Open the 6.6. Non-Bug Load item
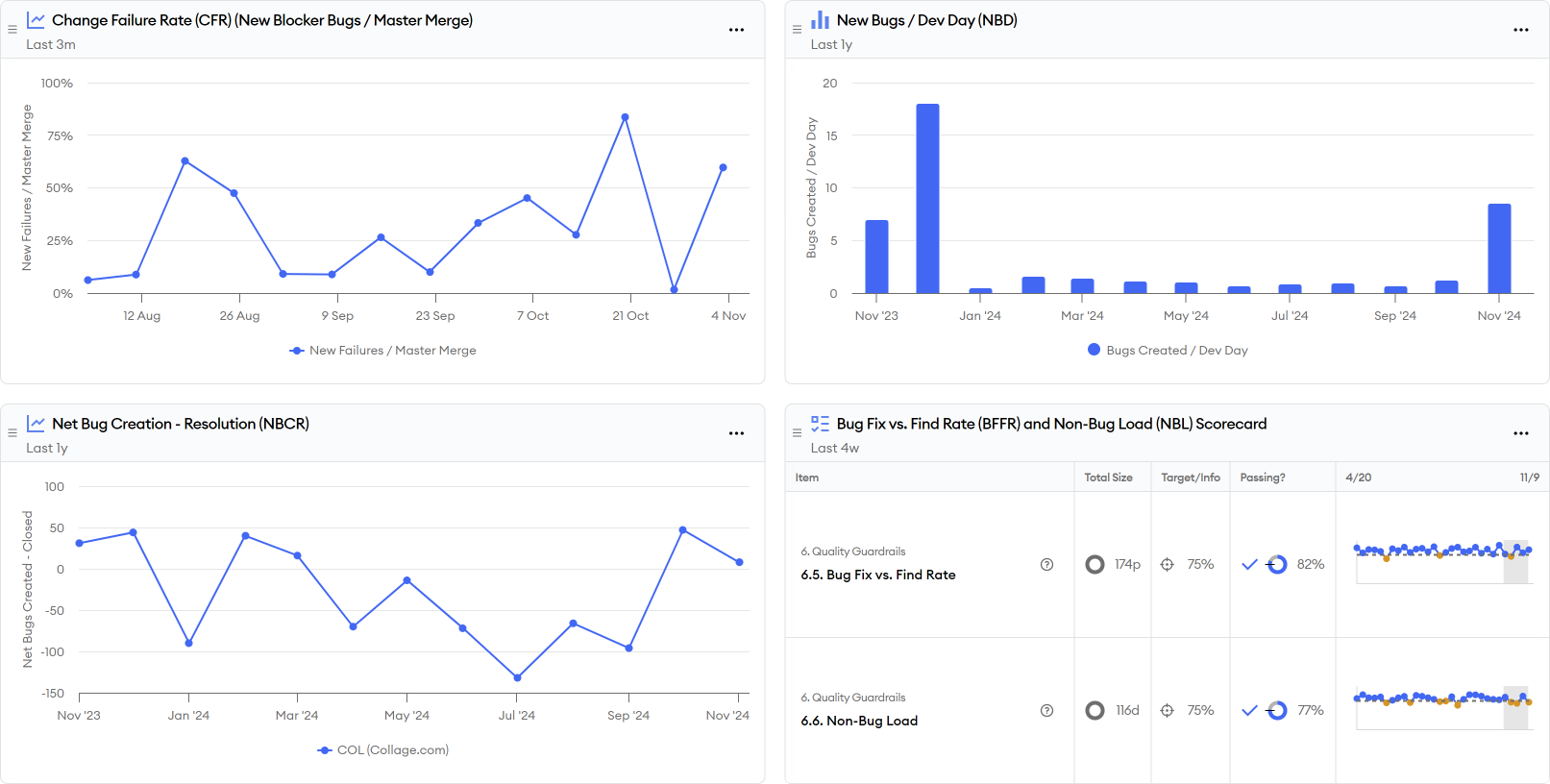The width and height of the screenshot is (1550, 784). (859, 721)
